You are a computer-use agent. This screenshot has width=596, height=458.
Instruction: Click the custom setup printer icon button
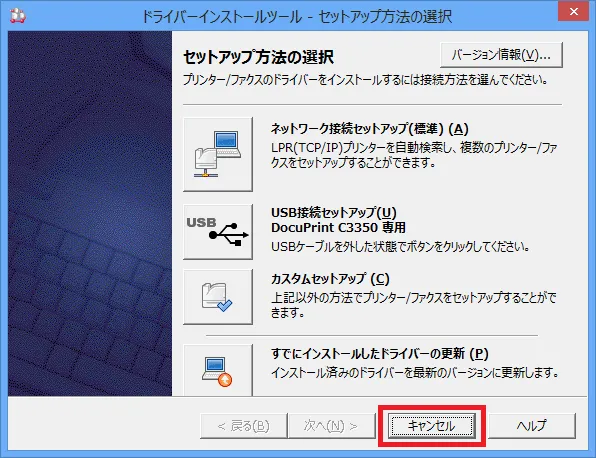[x=218, y=296]
